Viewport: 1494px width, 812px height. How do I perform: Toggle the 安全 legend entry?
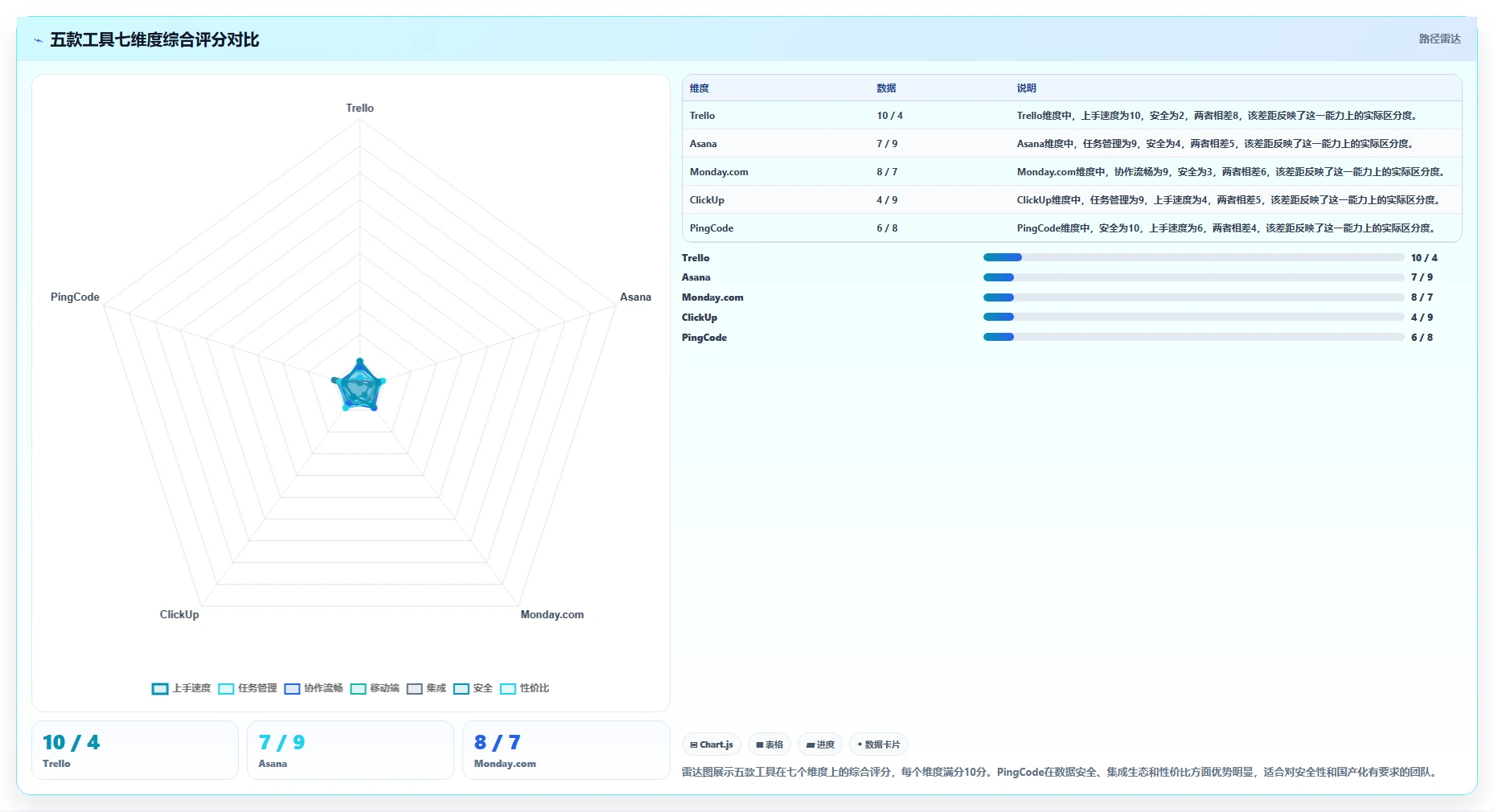click(x=473, y=688)
